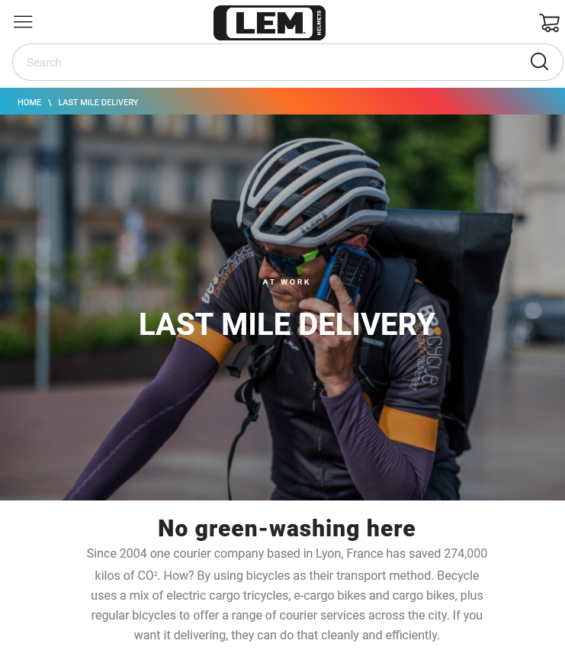Open the hamburger navigation menu
Screen dimensions: 565x650
(x=23, y=22)
